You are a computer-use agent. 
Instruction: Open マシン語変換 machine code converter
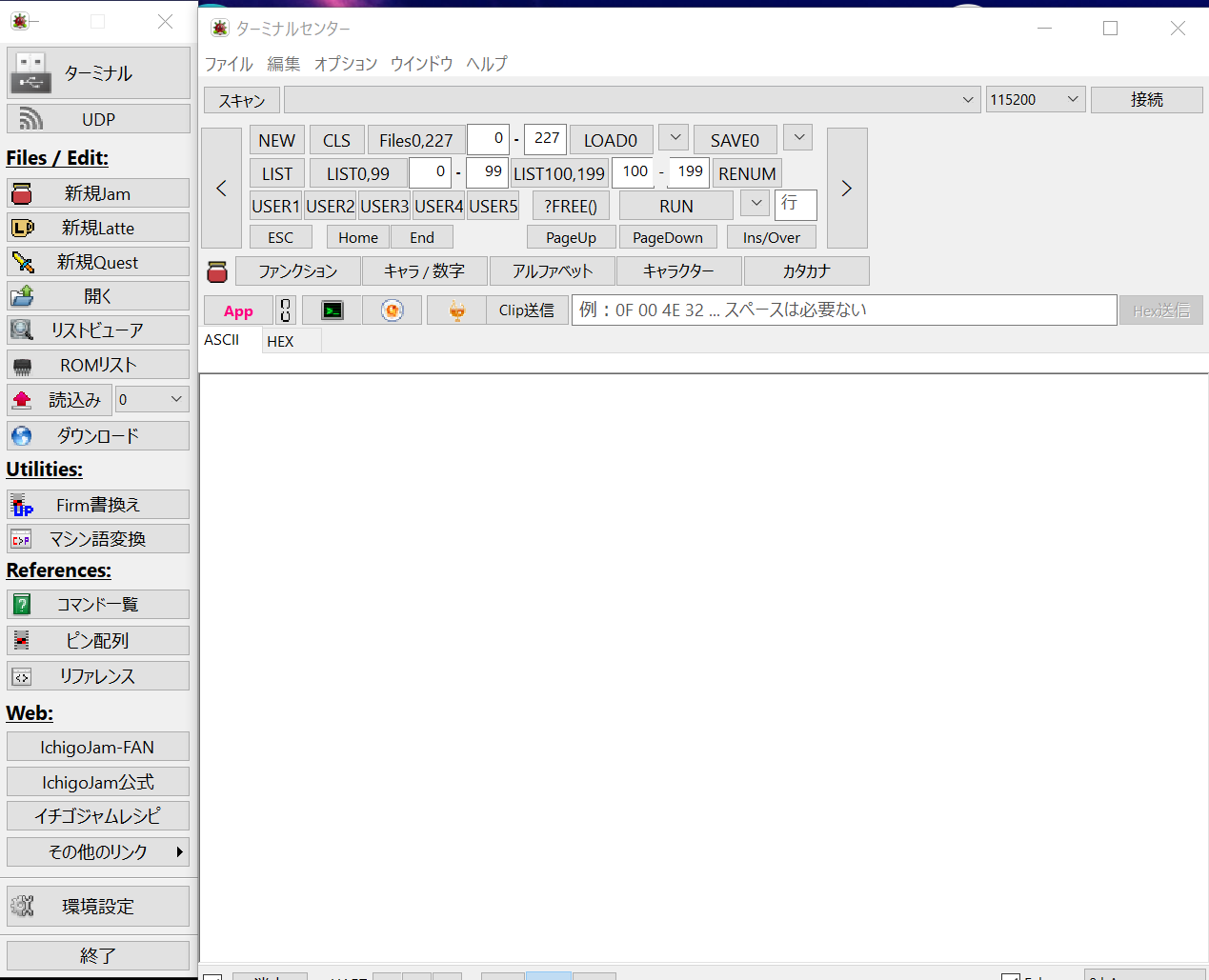point(98,538)
